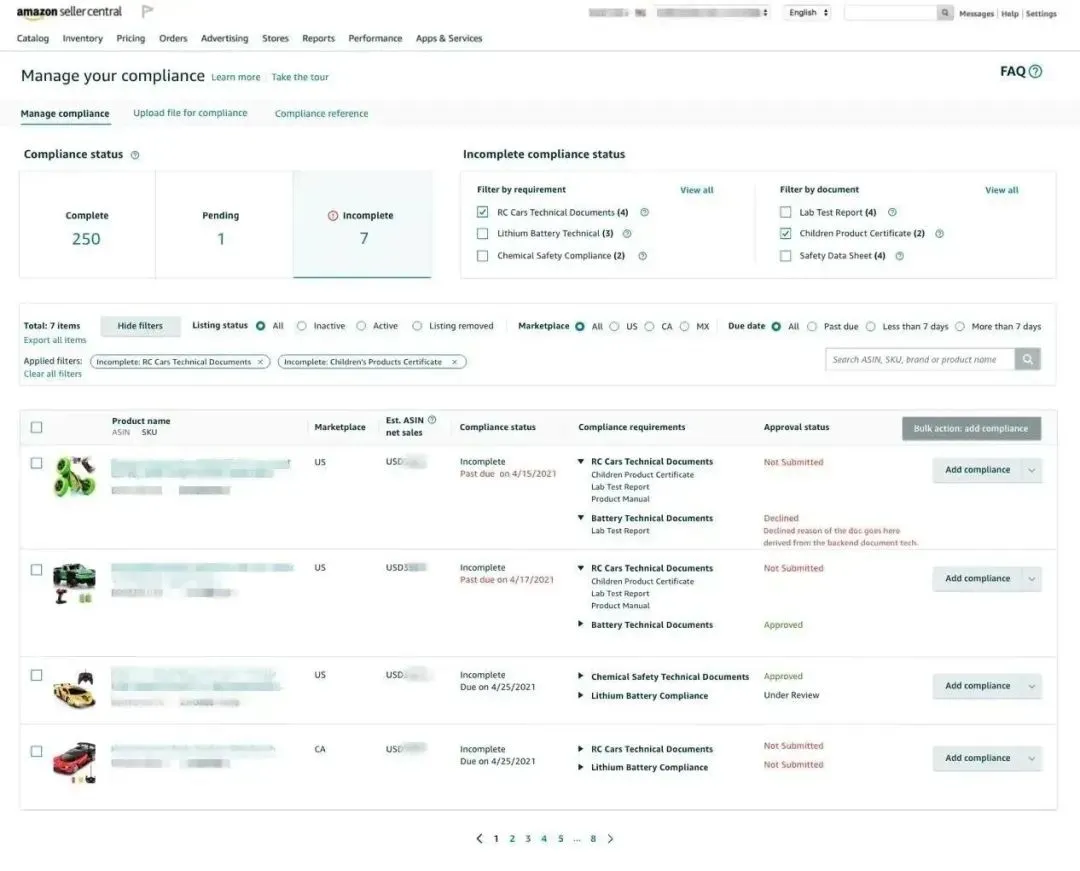The image size is (1080, 871).
Task: Click the Clear all filters link
Action: click(x=52, y=374)
